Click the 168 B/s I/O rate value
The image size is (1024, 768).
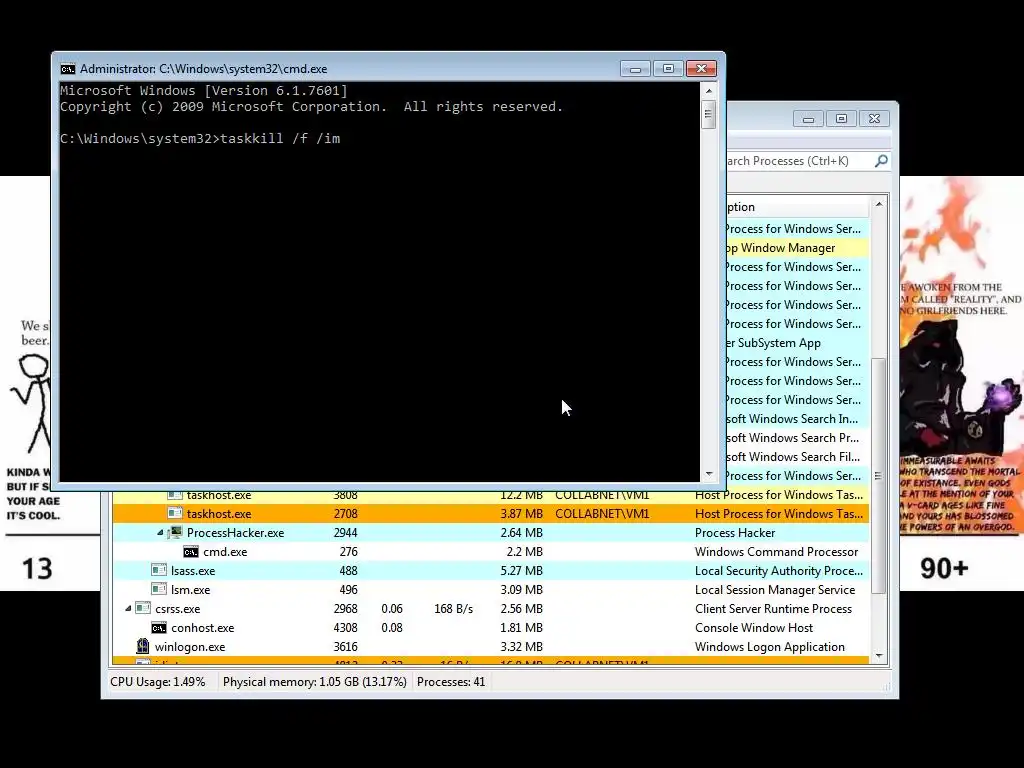coord(453,609)
